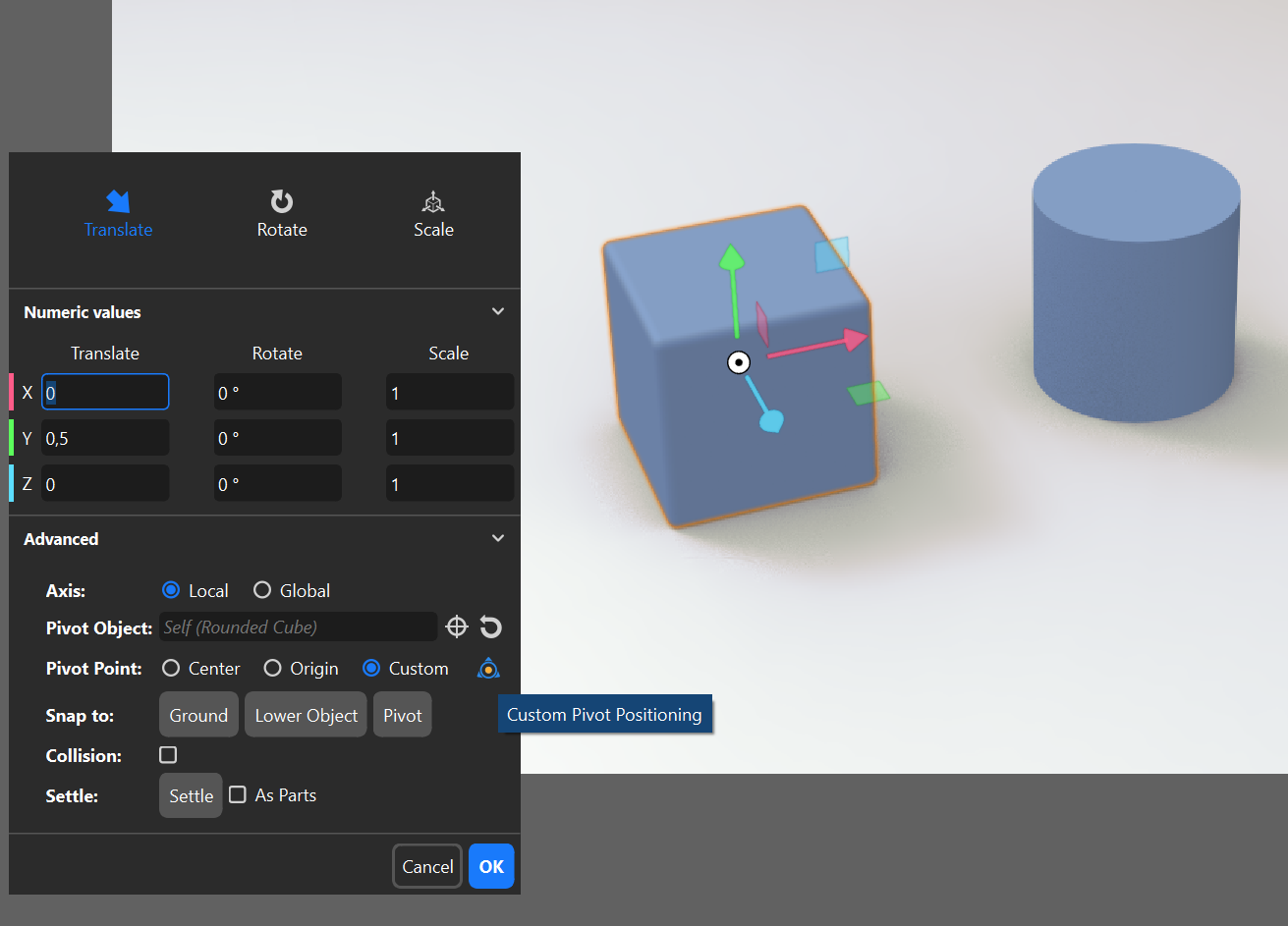Click the Settle button
Screen dimensions: 1288x926
(x=191, y=795)
